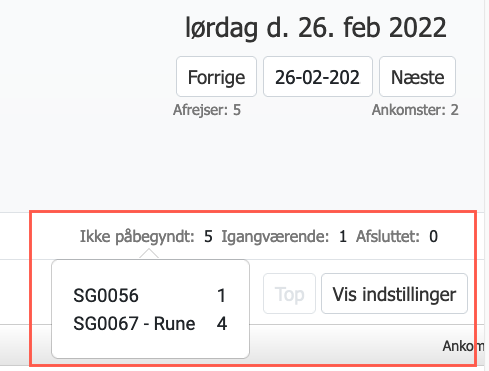This screenshot has width=489, height=371.
Task: Click the popover's upward pointer arrow
Action: click(149, 254)
